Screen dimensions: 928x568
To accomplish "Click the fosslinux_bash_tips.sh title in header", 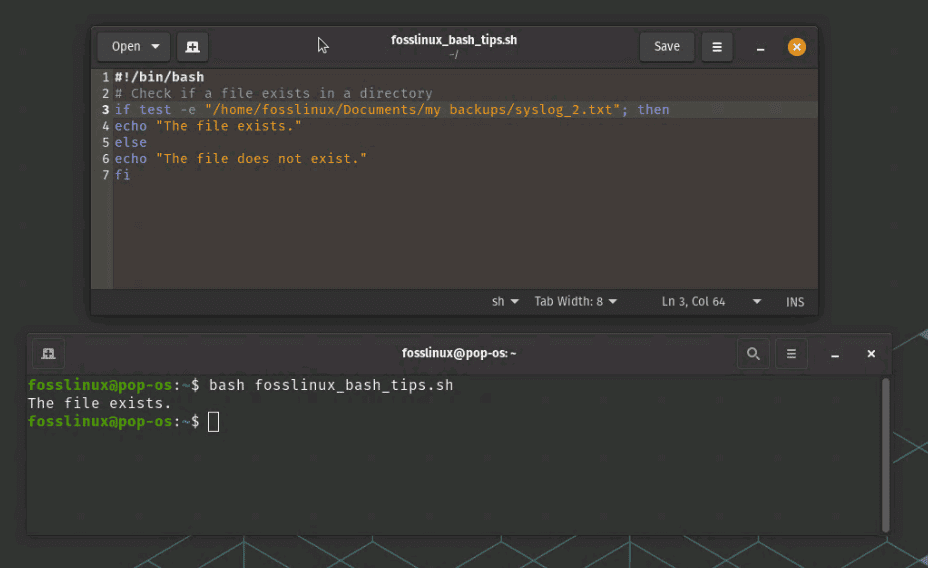I will (453, 41).
